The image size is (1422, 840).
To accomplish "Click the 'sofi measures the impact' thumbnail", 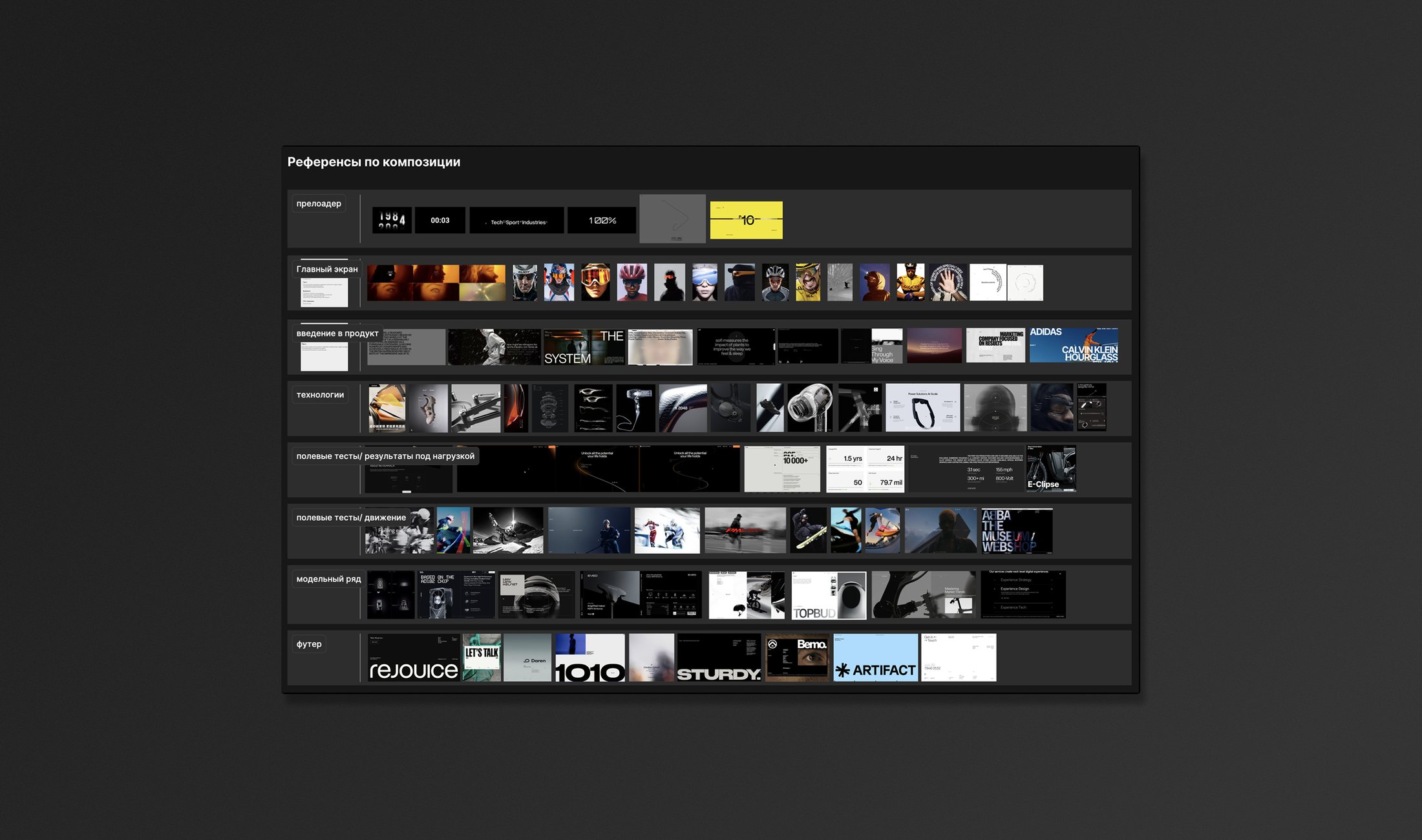I will (736, 347).
